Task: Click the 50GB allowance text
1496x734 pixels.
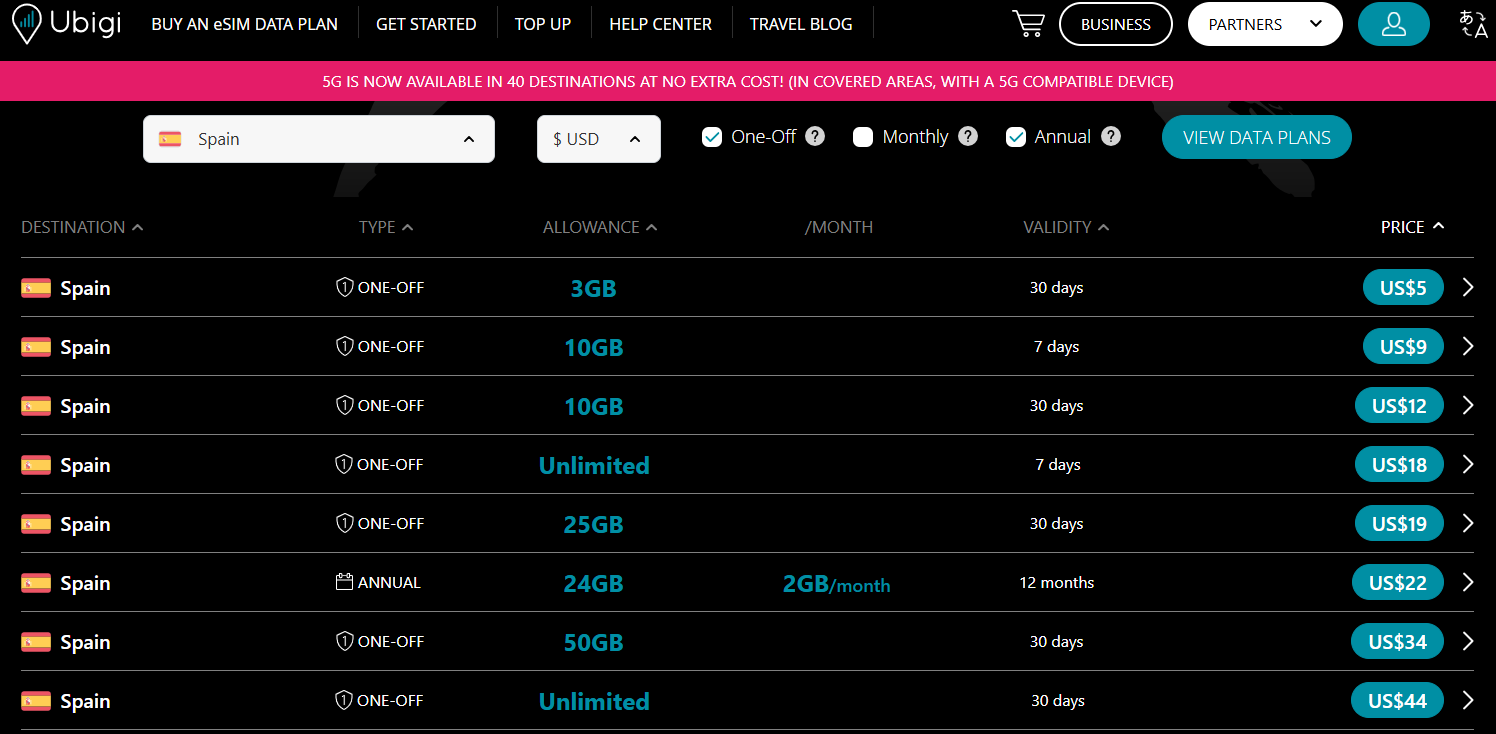Action: [x=593, y=643]
